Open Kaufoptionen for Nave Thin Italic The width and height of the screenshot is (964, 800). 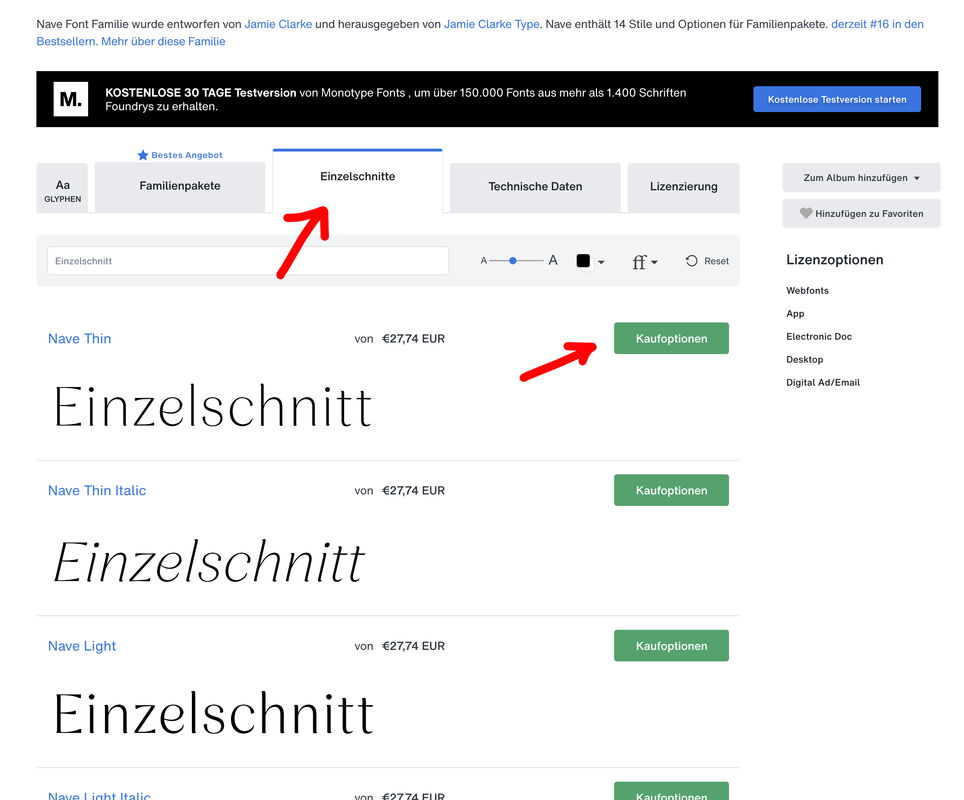pos(671,490)
